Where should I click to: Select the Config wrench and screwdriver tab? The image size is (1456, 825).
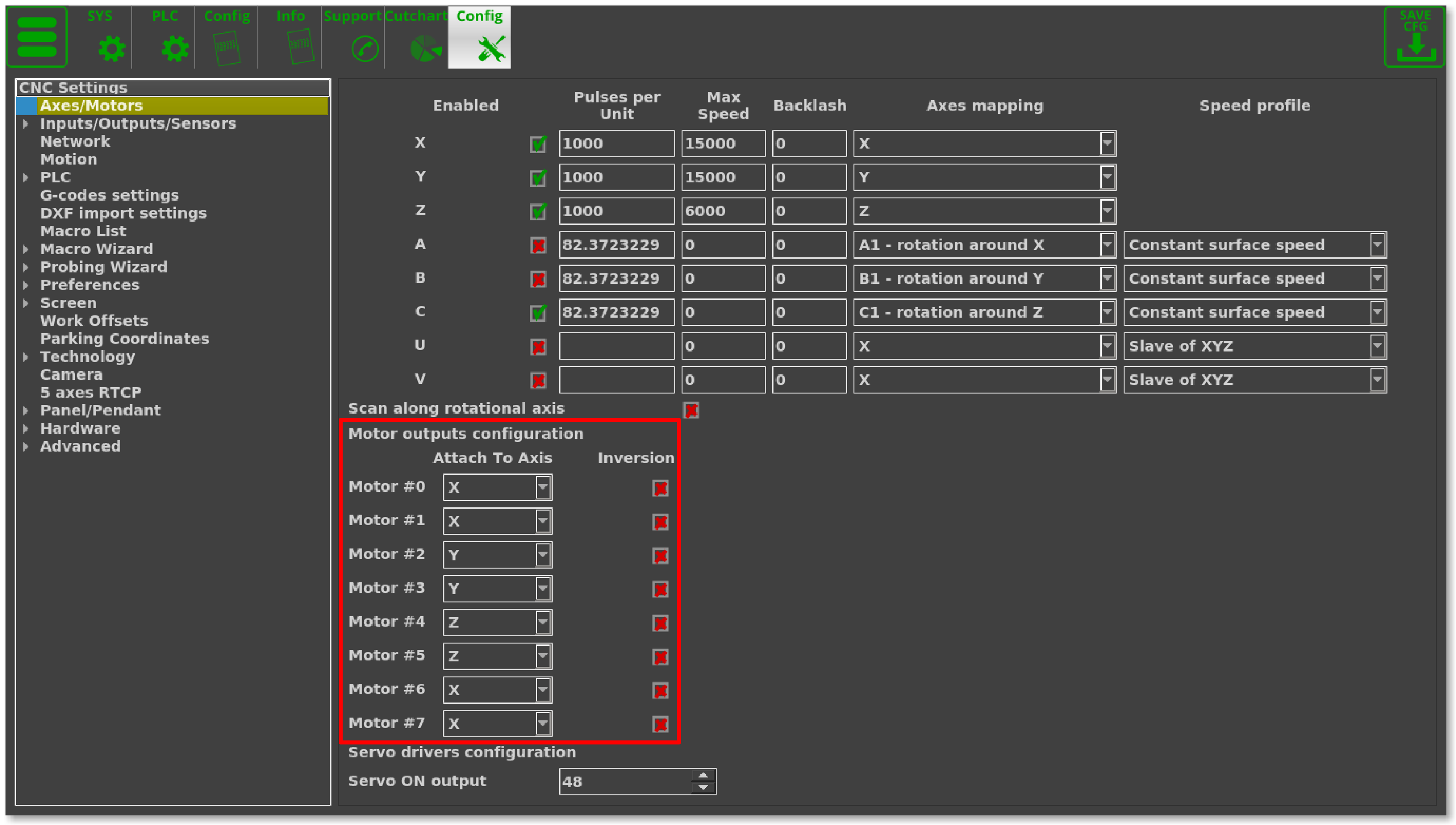pos(479,38)
